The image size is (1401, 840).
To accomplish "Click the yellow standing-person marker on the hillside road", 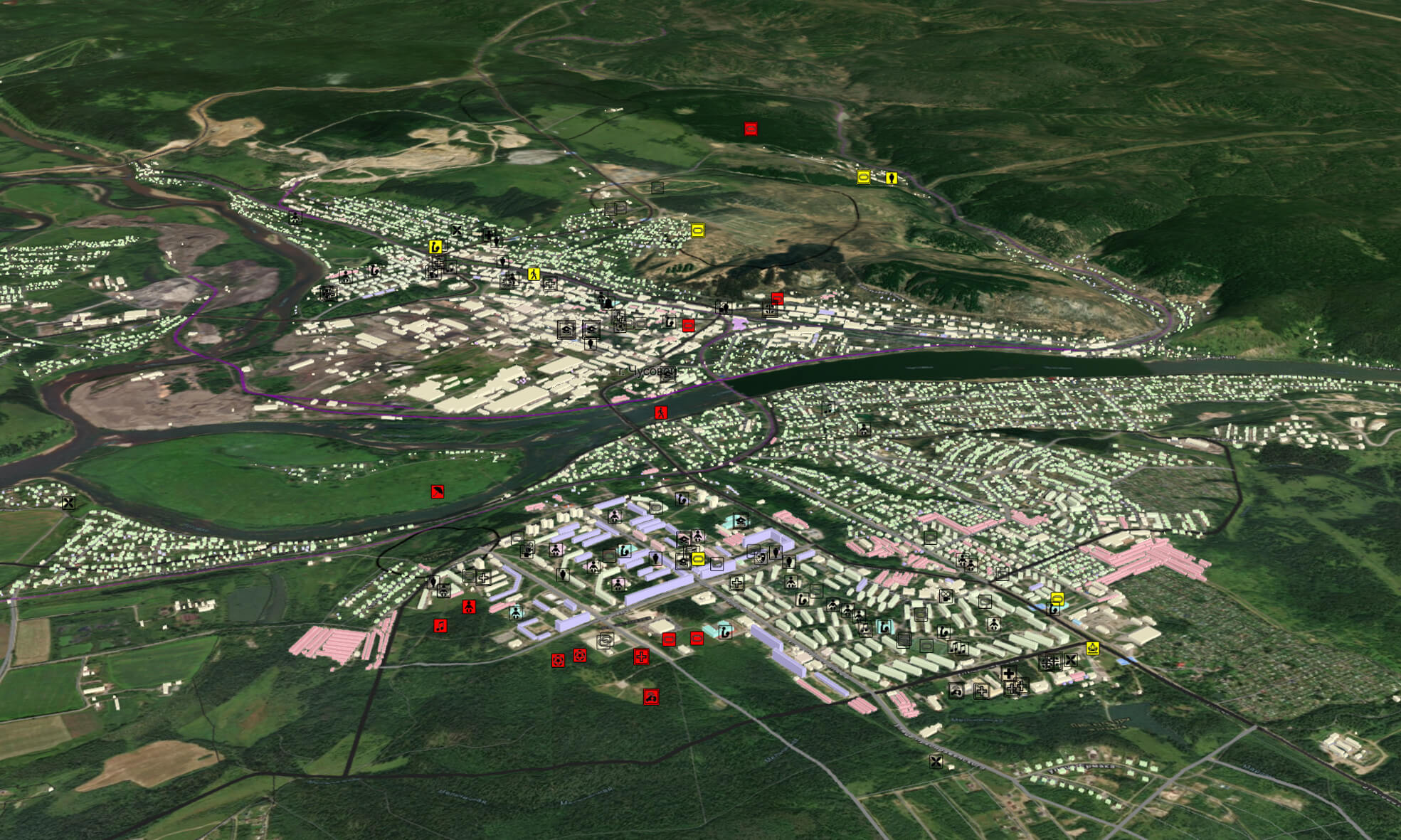I will (892, 177).
